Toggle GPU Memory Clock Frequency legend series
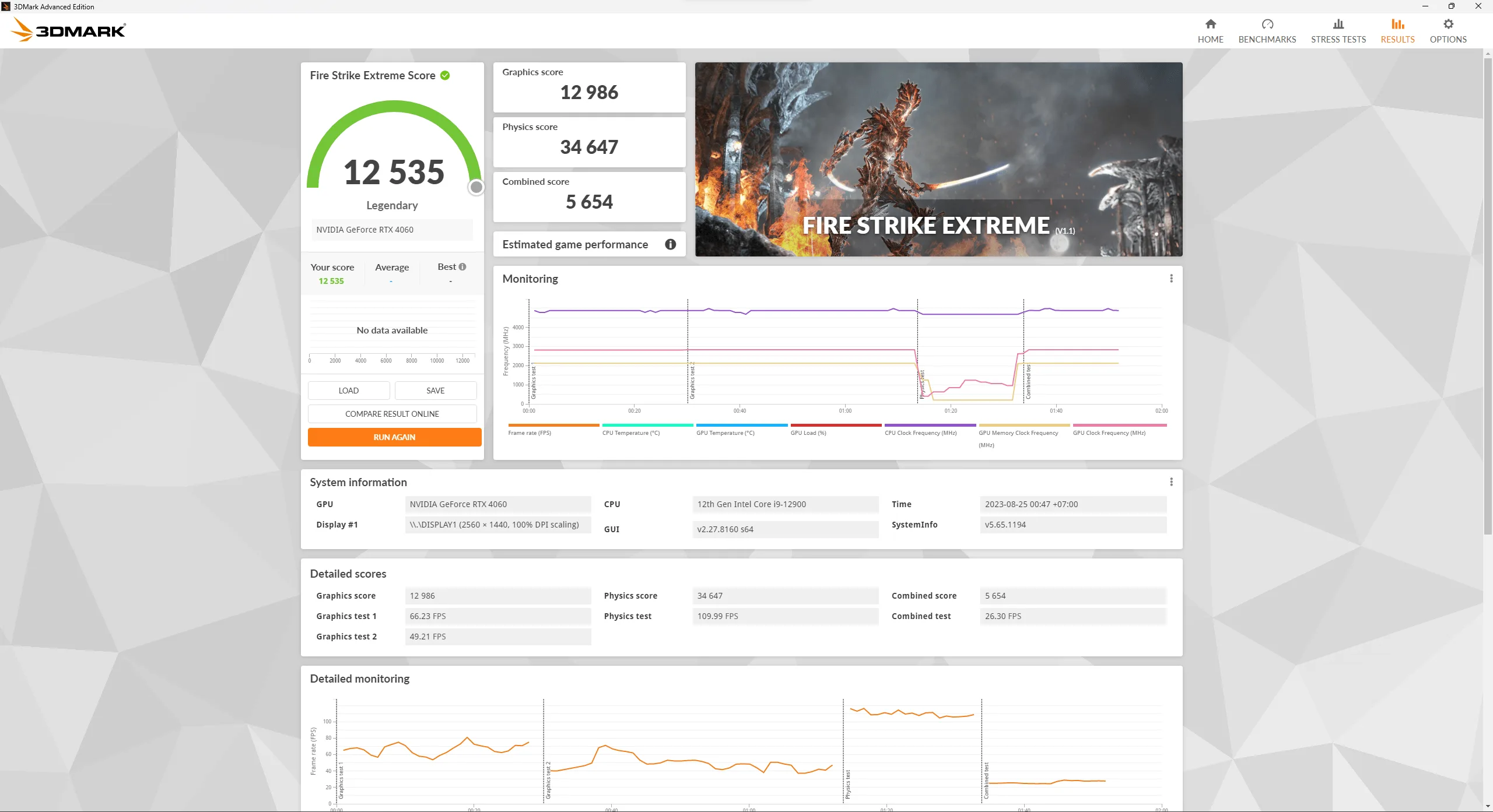Screen dimensions: 1493x812 (x=1024, y=435)
